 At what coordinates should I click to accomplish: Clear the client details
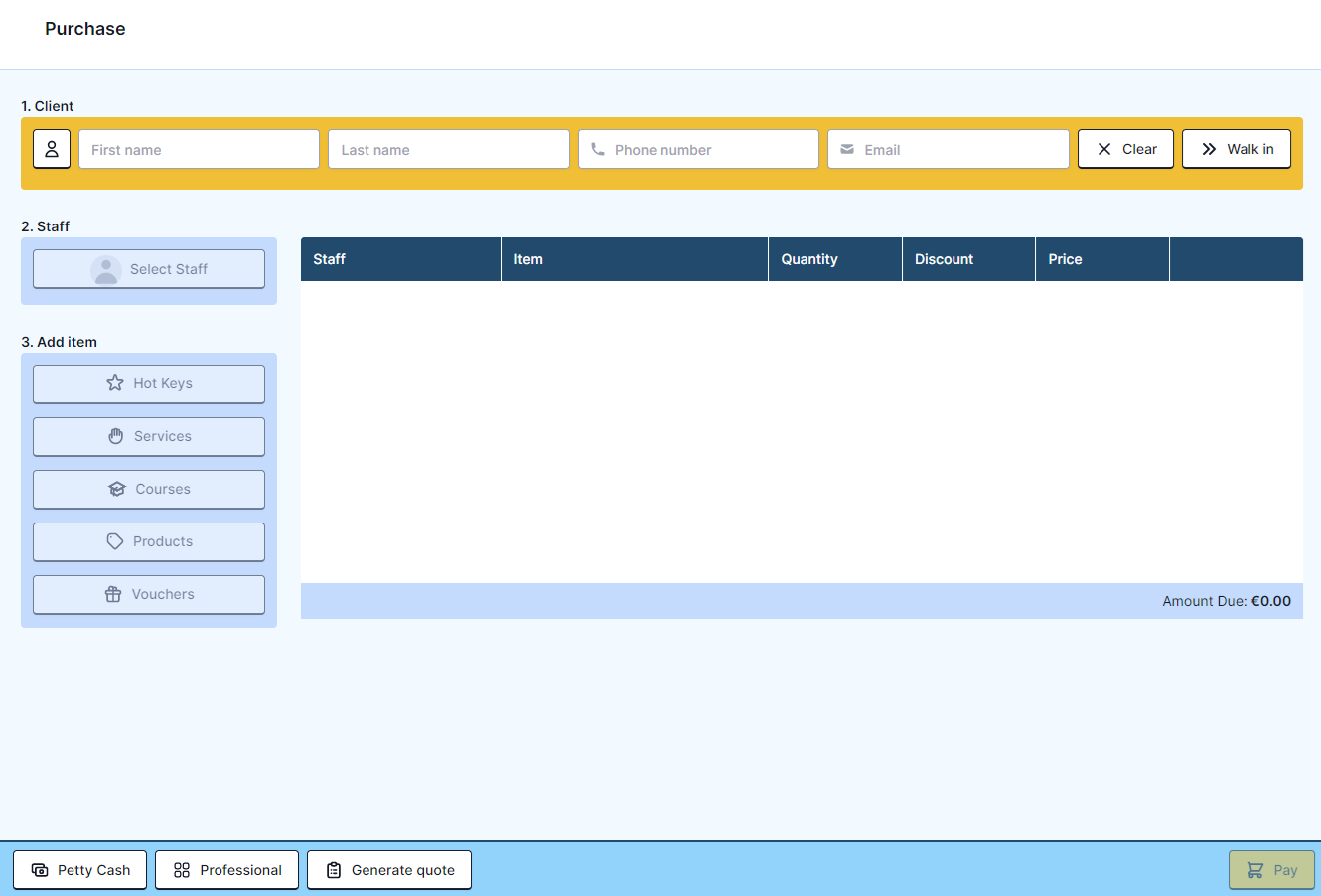click(1125, 149)
